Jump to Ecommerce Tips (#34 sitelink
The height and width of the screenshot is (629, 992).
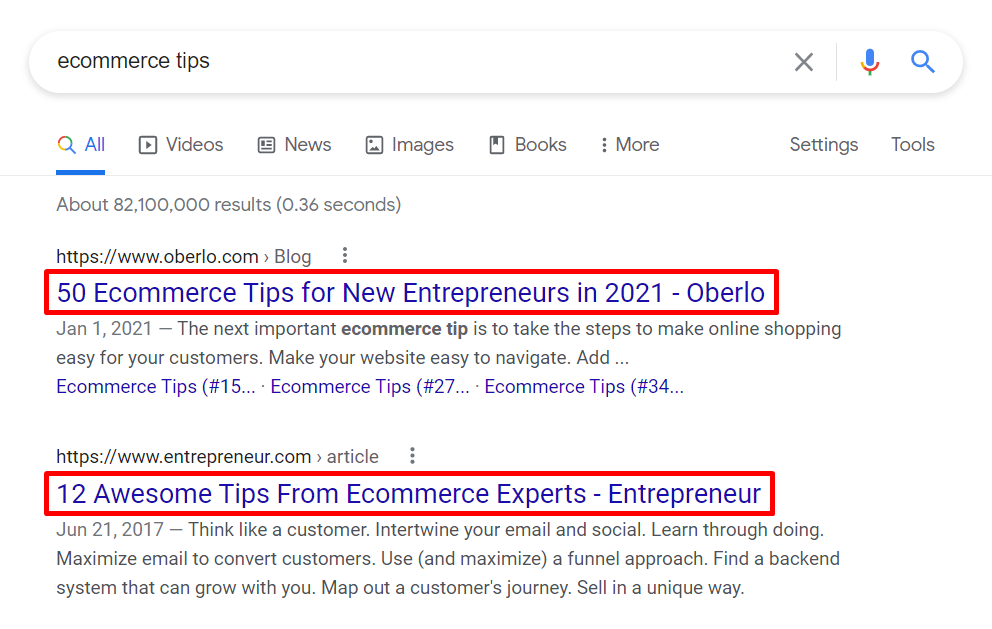tap(583, 387)
